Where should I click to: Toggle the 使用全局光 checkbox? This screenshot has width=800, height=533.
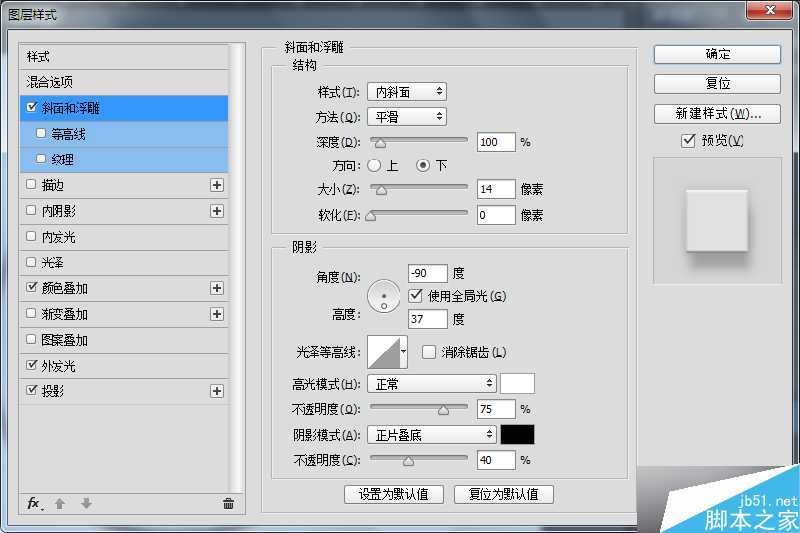coord(418,295)
